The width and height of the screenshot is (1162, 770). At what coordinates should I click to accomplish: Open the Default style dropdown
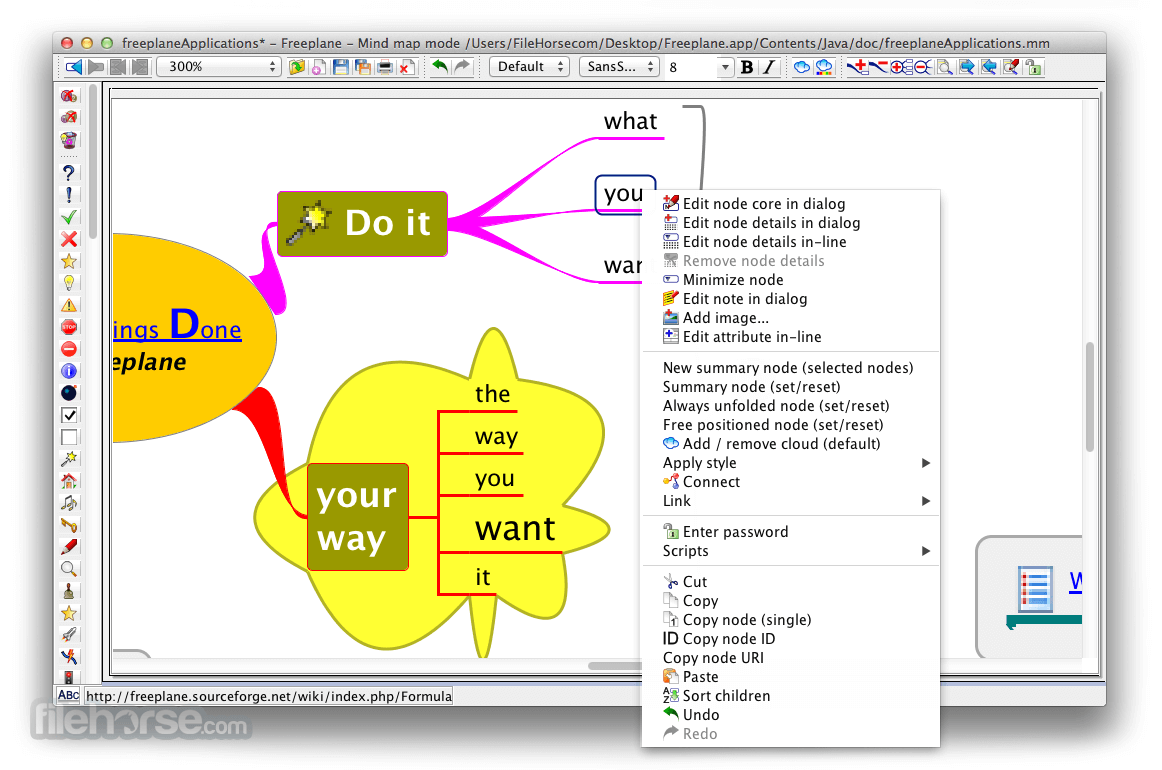point(529,67)
